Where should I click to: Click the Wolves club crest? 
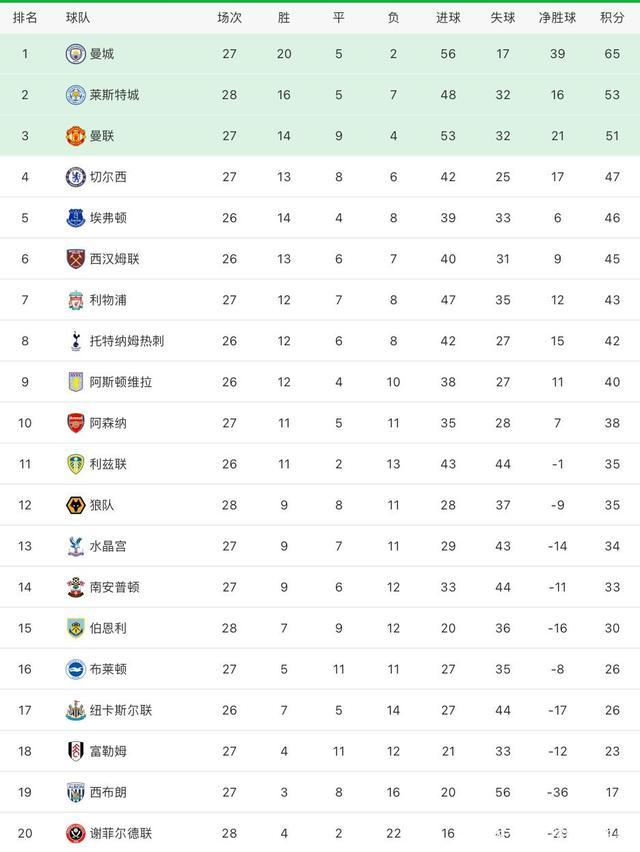75,505
